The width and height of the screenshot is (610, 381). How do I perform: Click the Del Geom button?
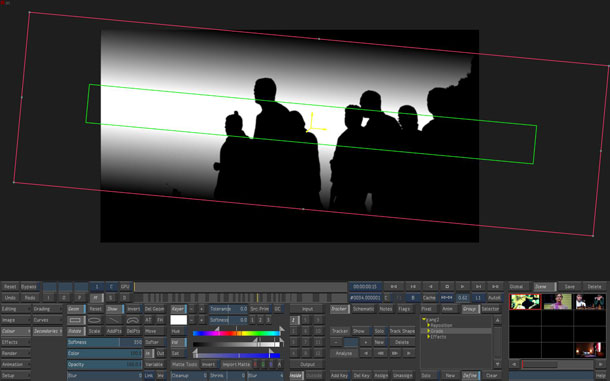click(x=154, y=309)
